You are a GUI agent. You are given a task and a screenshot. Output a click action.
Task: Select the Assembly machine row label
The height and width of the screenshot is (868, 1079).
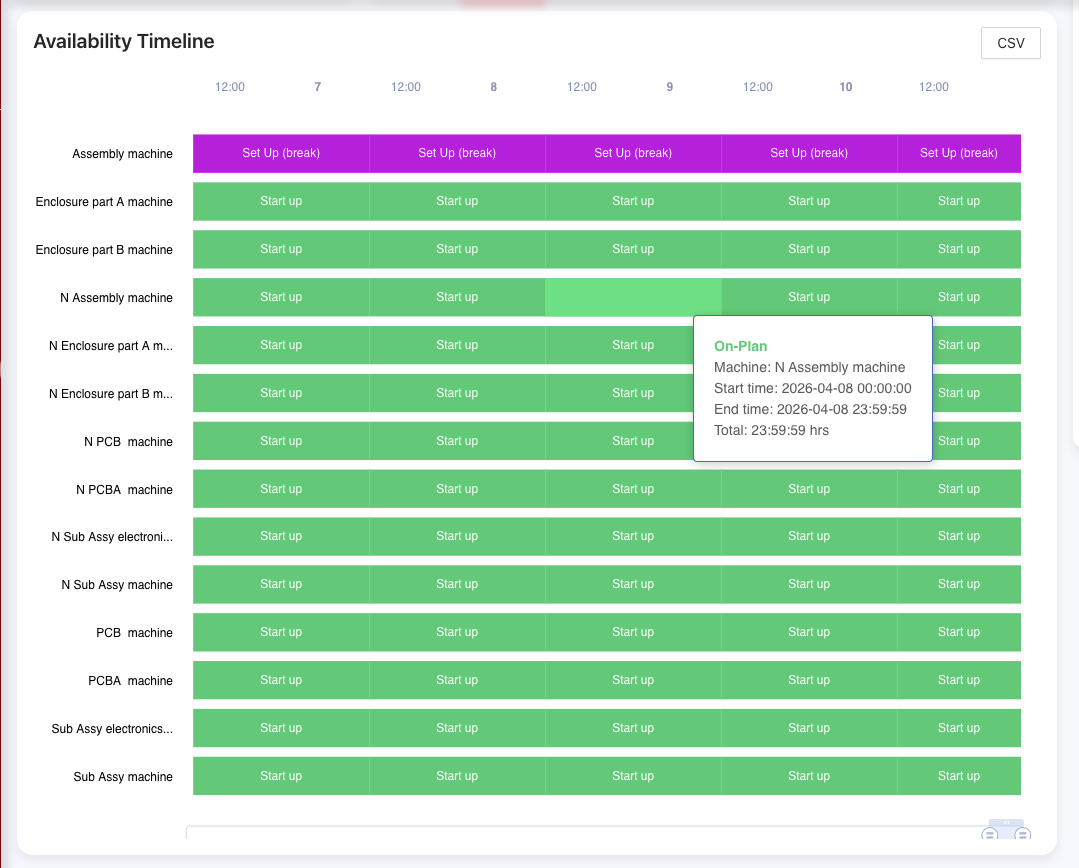[122, 154]
